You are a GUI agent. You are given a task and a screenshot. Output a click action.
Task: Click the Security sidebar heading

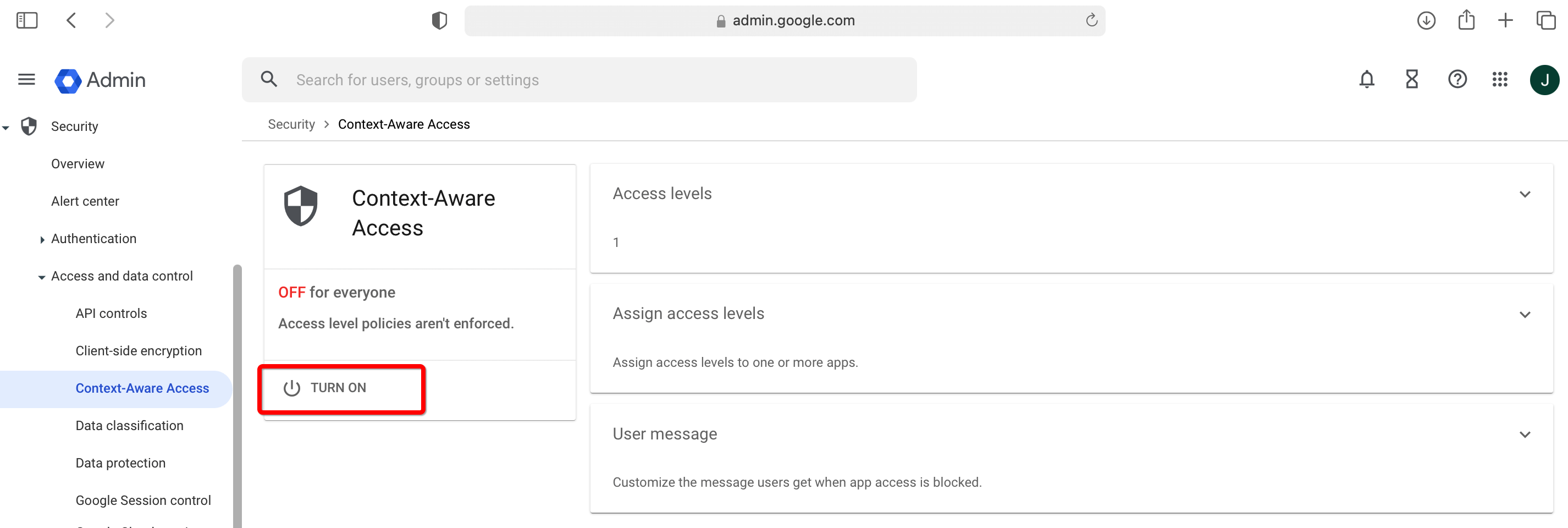75,127
